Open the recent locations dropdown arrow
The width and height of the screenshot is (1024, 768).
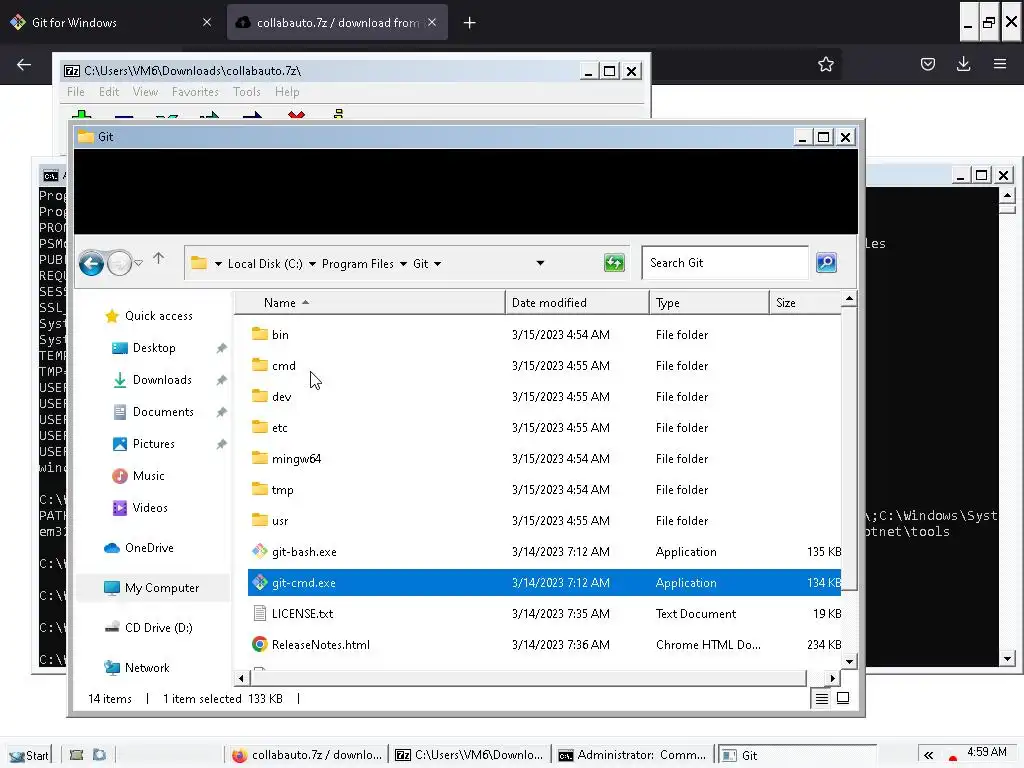(x=138, y=263)
